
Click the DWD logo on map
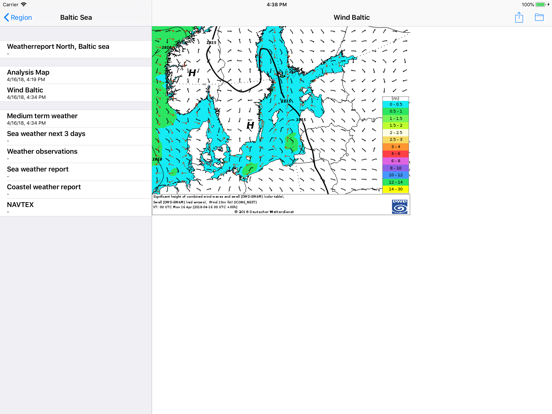[x=400, y=207]
